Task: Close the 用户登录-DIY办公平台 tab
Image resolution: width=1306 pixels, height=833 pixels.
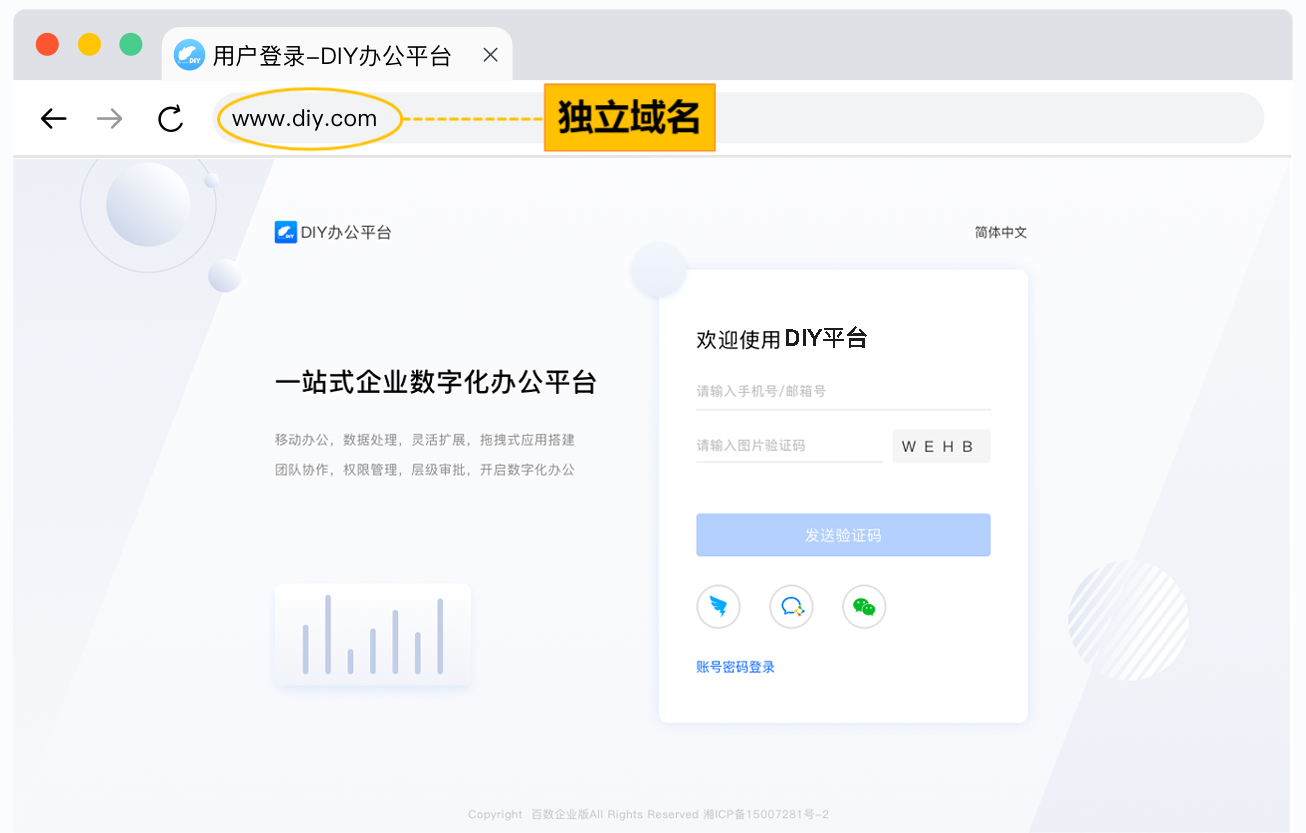Action: (490, 55)
